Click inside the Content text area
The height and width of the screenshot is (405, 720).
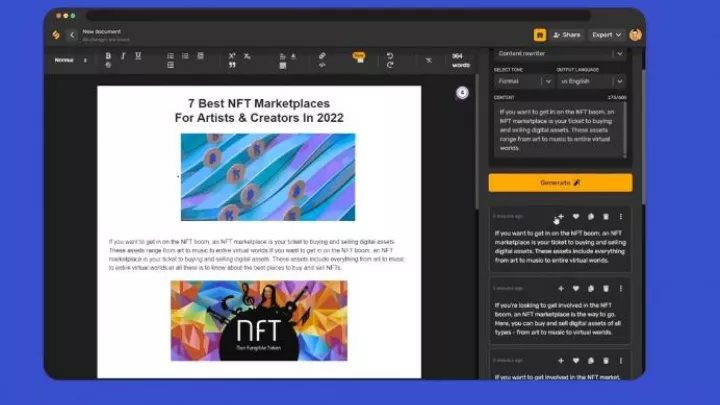558,130
